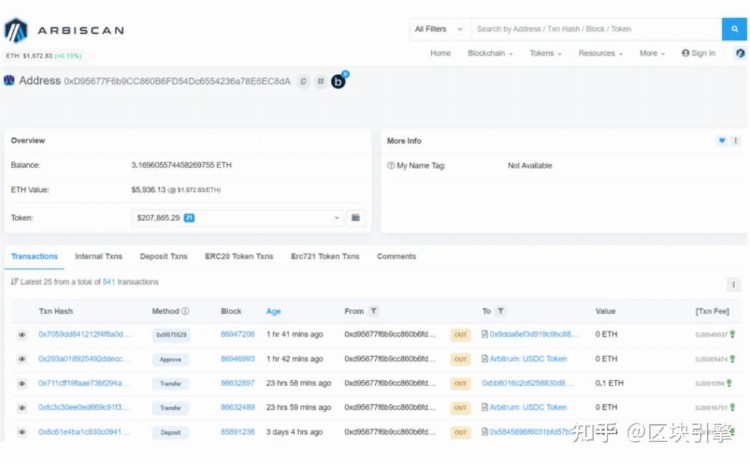Show the address QR code icon

pos(320,81)
